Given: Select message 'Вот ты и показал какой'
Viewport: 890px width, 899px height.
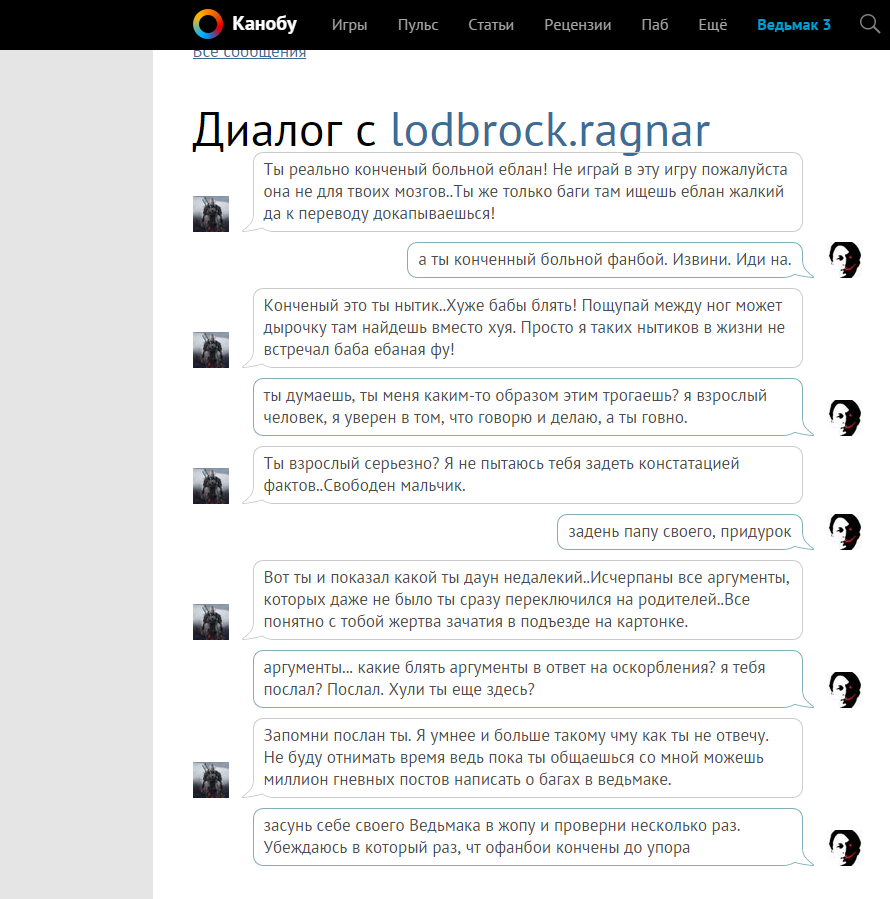Looking at the screenshot, I should (528, 600).
